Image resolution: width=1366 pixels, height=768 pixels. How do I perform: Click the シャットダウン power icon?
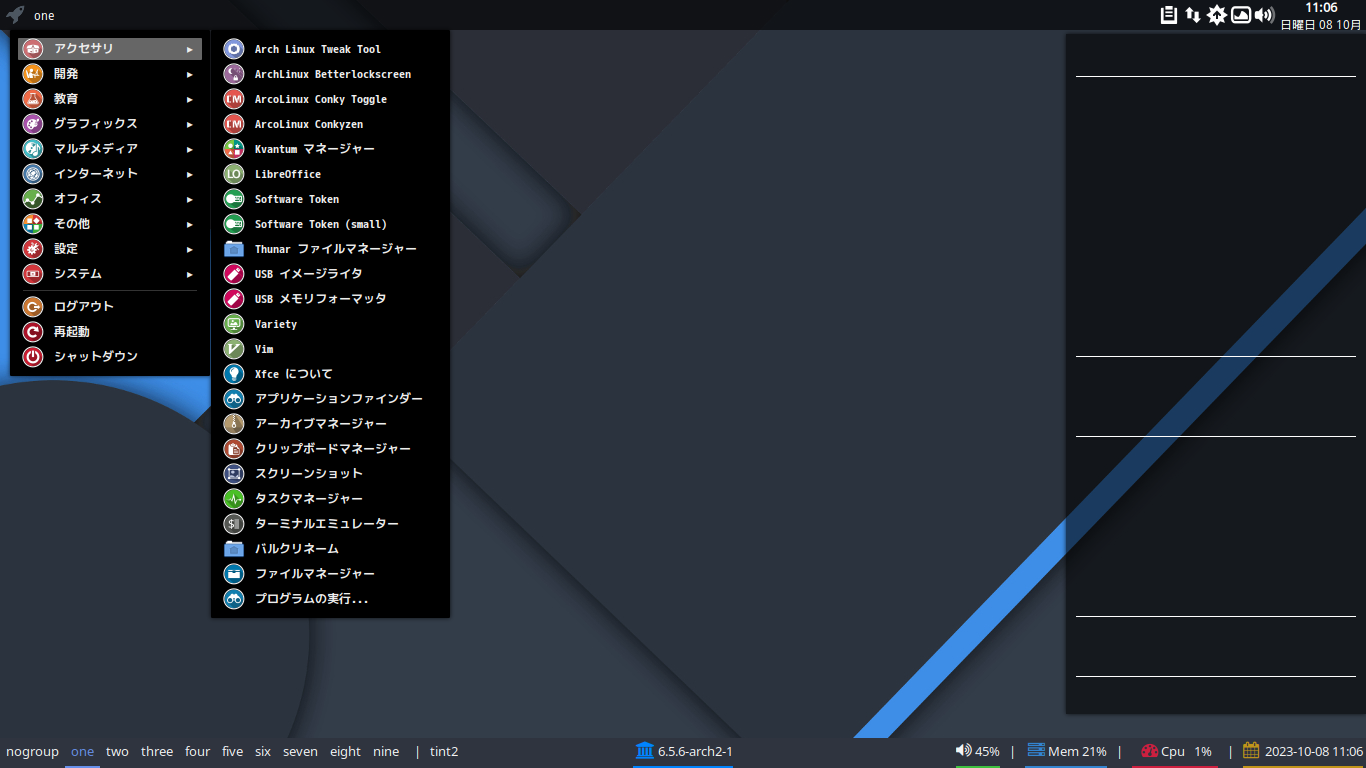pos(33,357)
